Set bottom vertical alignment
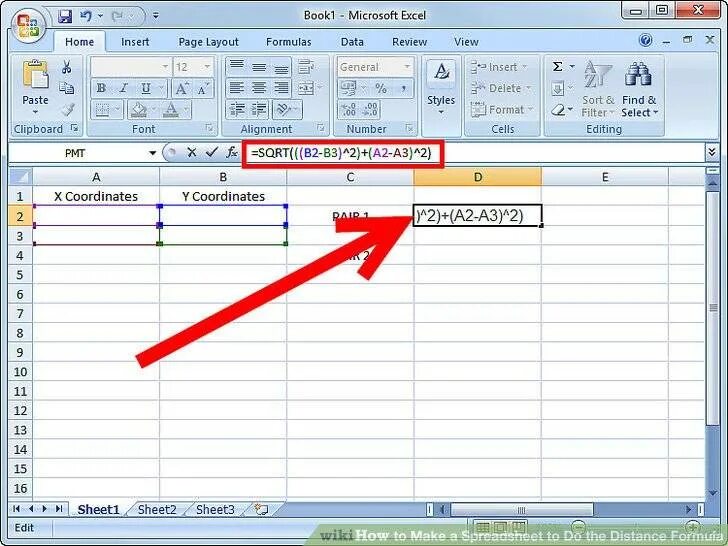This screenshot has width=728, height=546. (x=280, y=67)
